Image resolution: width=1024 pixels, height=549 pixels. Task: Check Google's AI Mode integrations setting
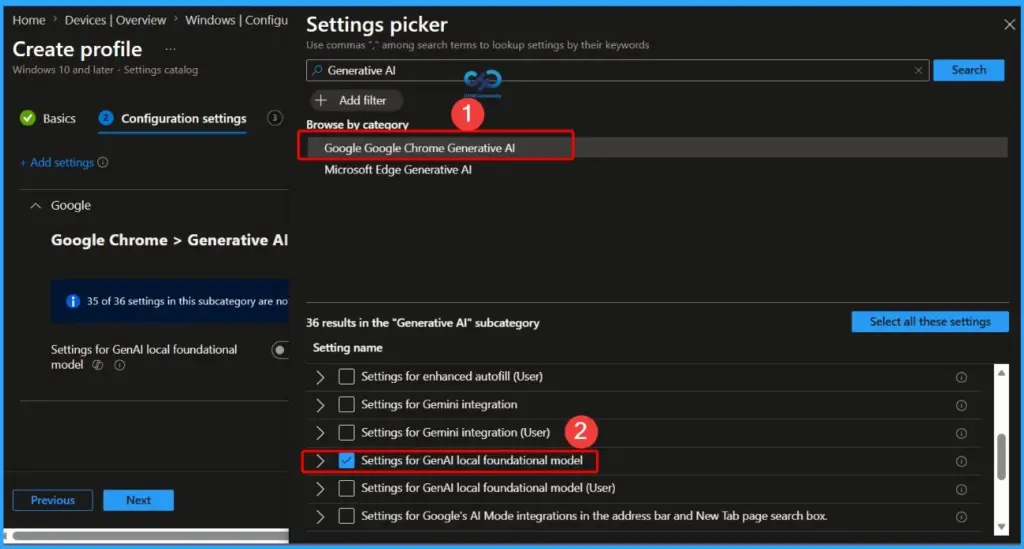pyautogui.click(x=346, y=516)
